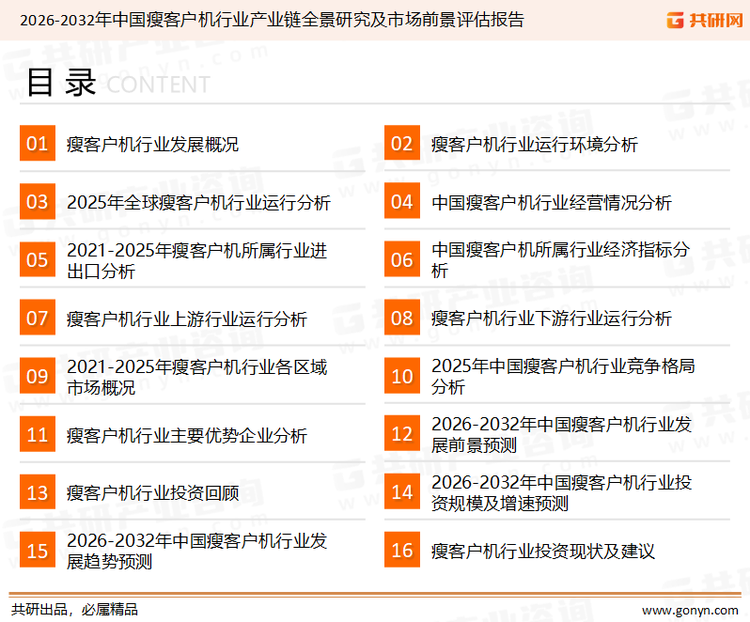Select entry 瘦客户机行业发展概况

coord(153,144)
